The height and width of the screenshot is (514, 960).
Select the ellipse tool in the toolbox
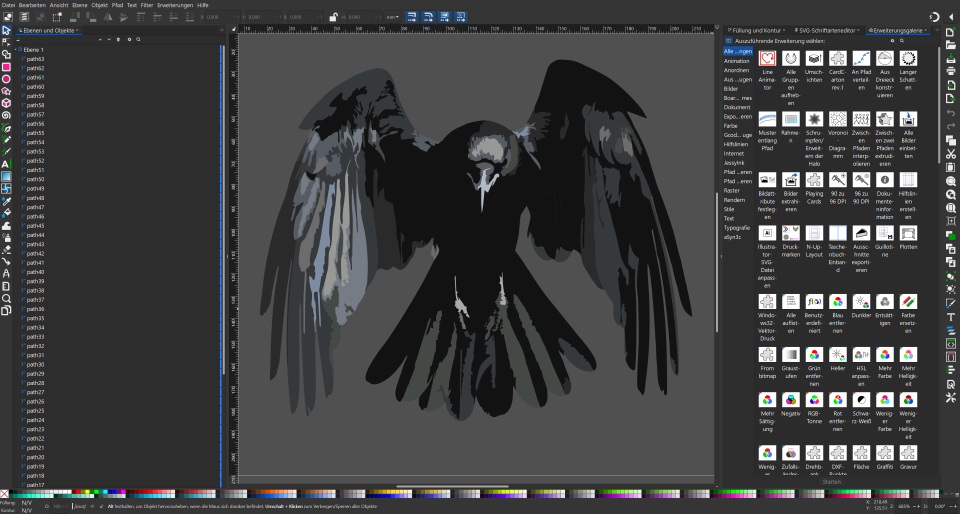pos(6,79)
